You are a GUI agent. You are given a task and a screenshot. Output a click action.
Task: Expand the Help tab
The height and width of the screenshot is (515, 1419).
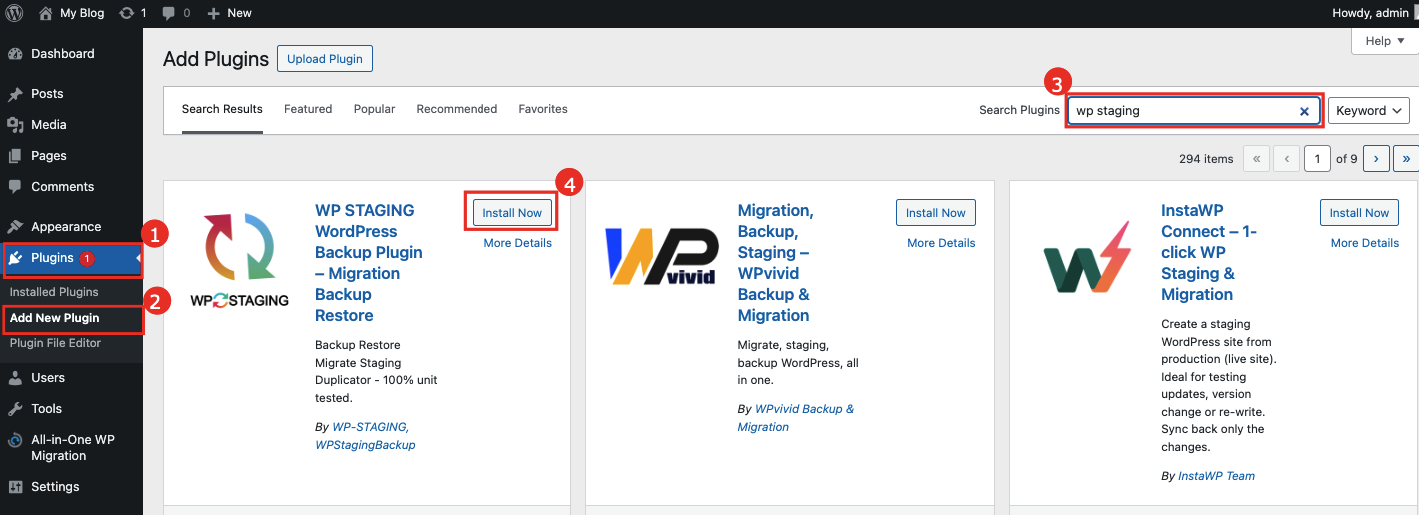(1384, 41)
